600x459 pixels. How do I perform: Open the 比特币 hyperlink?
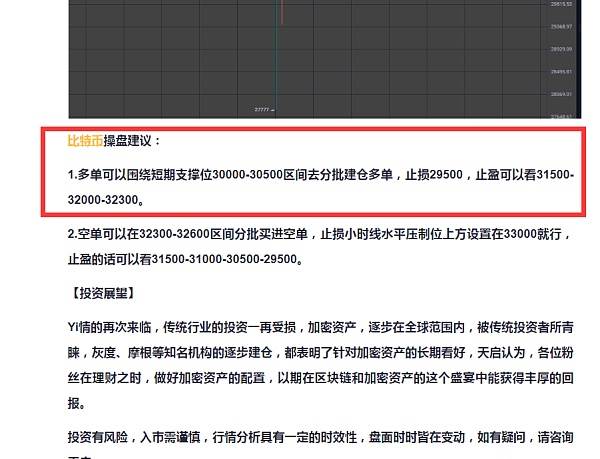click(x=85, y=141)
